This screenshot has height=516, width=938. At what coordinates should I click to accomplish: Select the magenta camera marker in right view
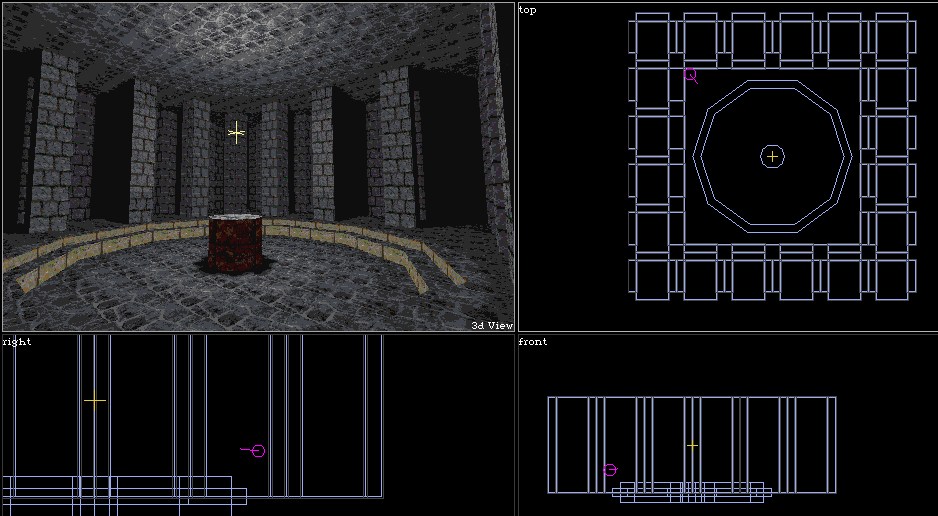pos(254,450)
